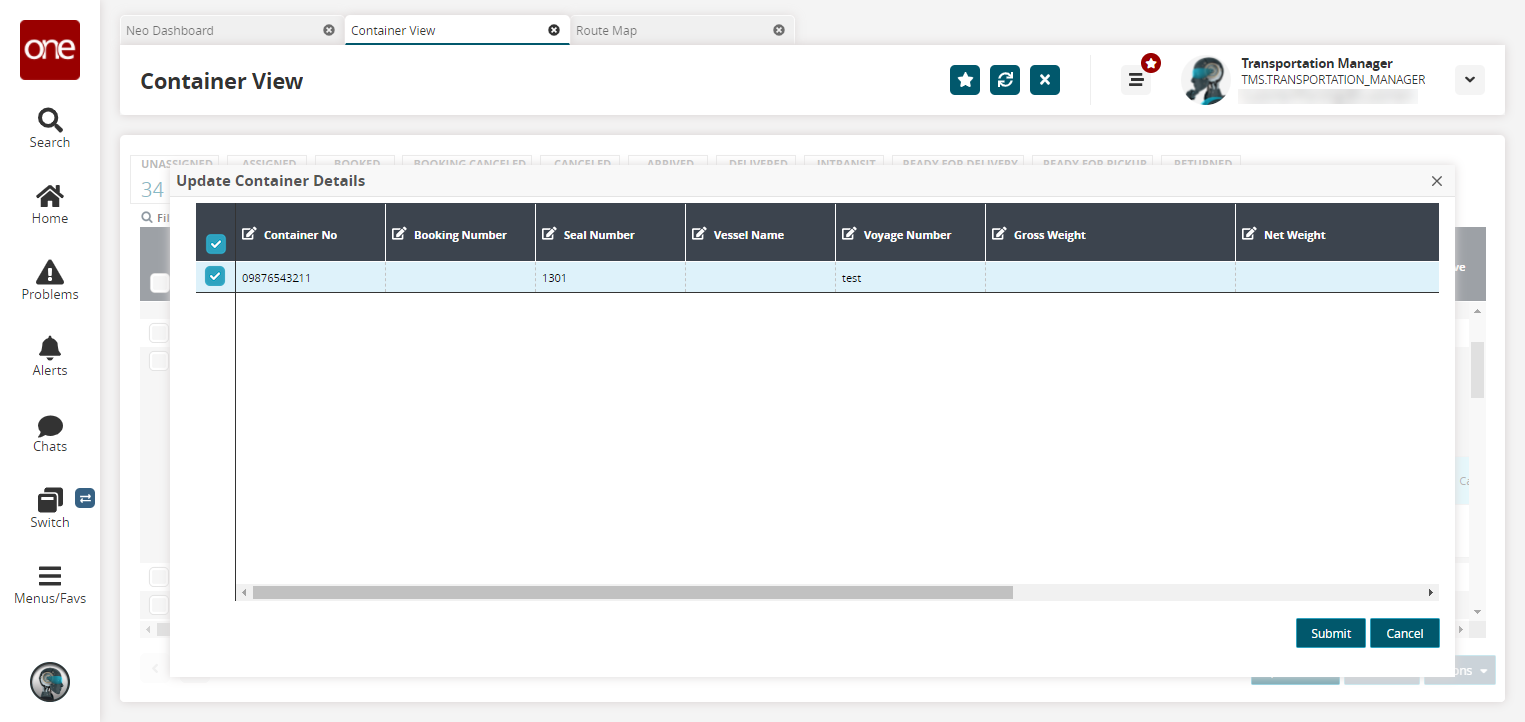Viewport: 1525px width, 722px height.
Task: Click the empty Vessel Name cell for 09876543211
Action: click(761, 278)
